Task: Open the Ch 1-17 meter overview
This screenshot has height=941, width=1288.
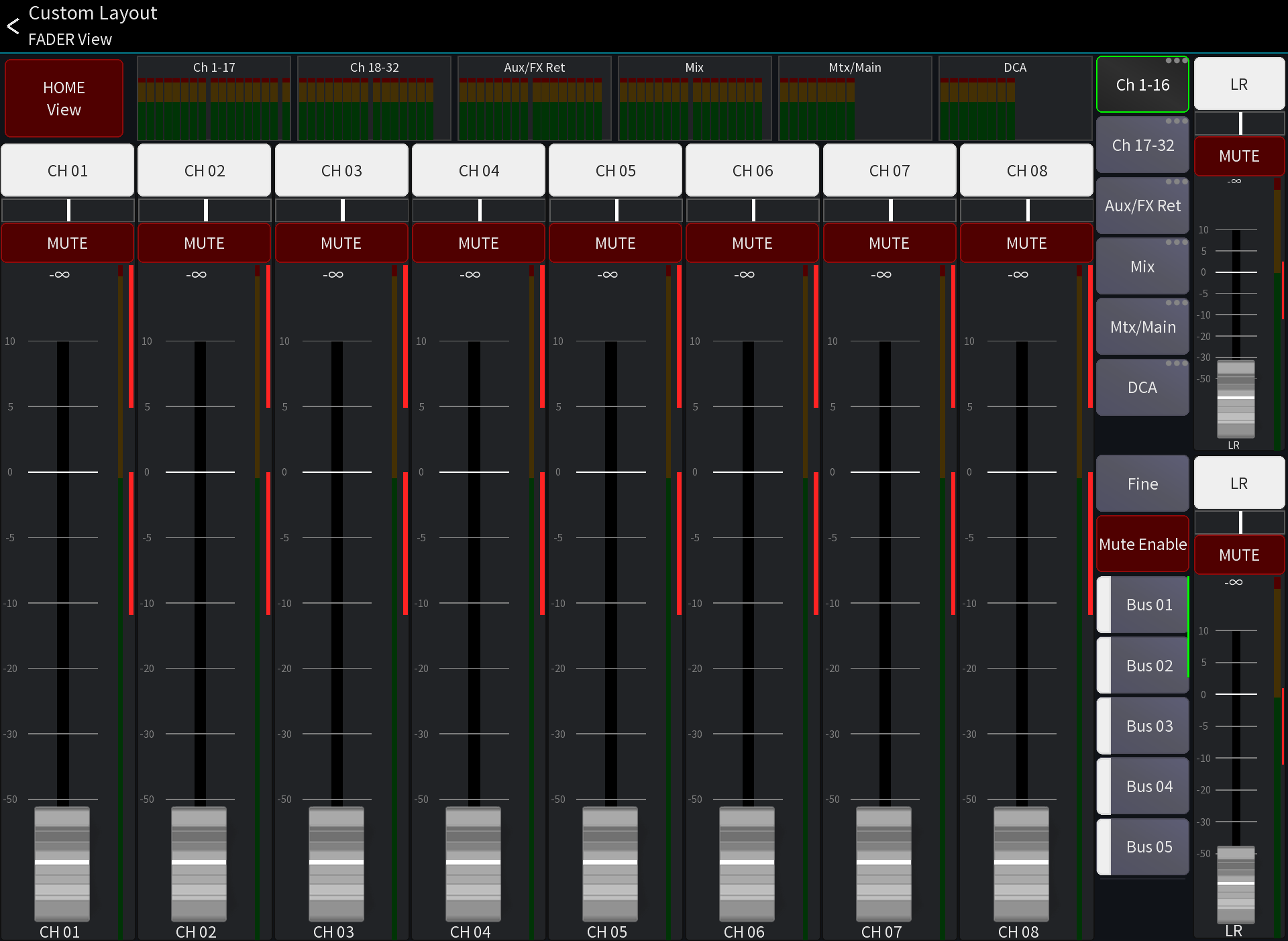Action: (214, 99)
